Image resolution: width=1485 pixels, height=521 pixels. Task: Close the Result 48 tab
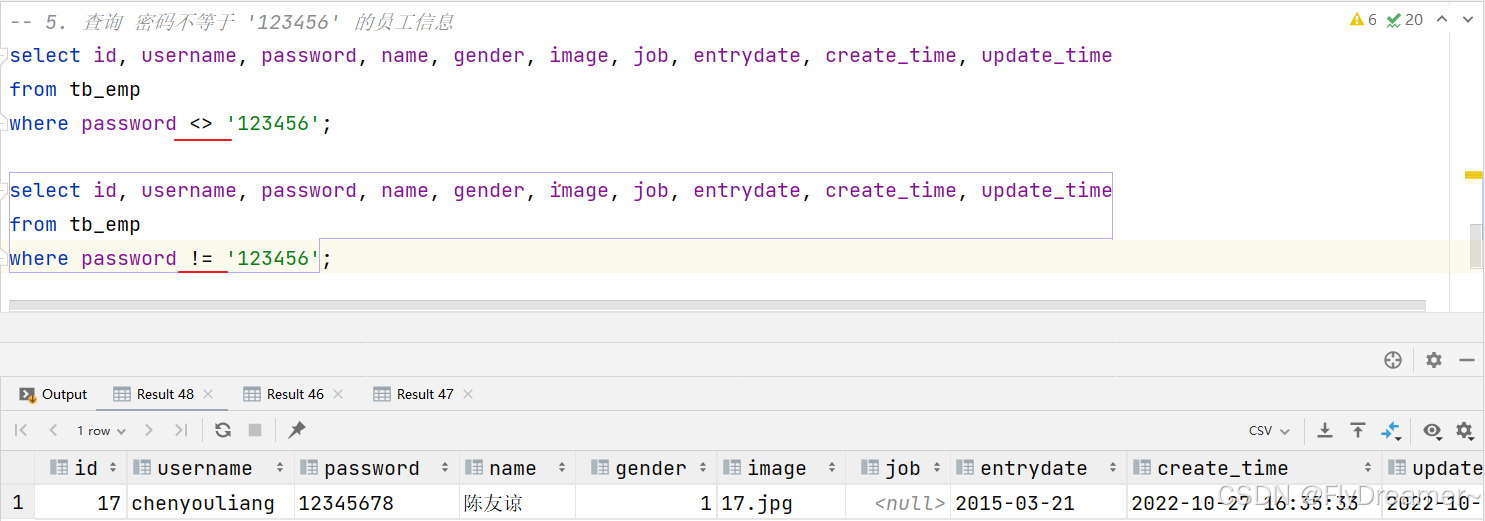click(208, 394)
